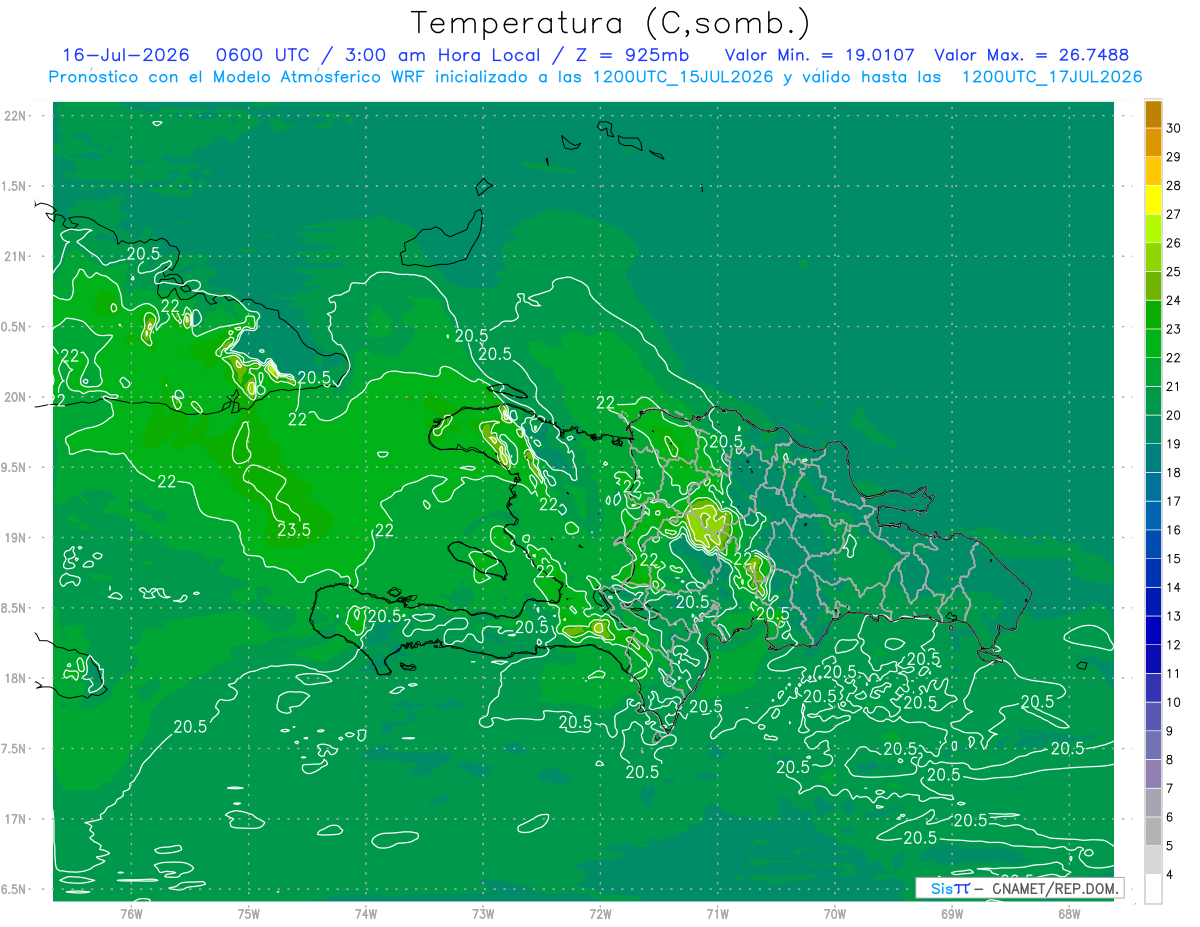The height and width of the screenshot is (927, 1200).
Task: Select the date text "16-Jul-2026"
Action: click(x=125, y=55)
